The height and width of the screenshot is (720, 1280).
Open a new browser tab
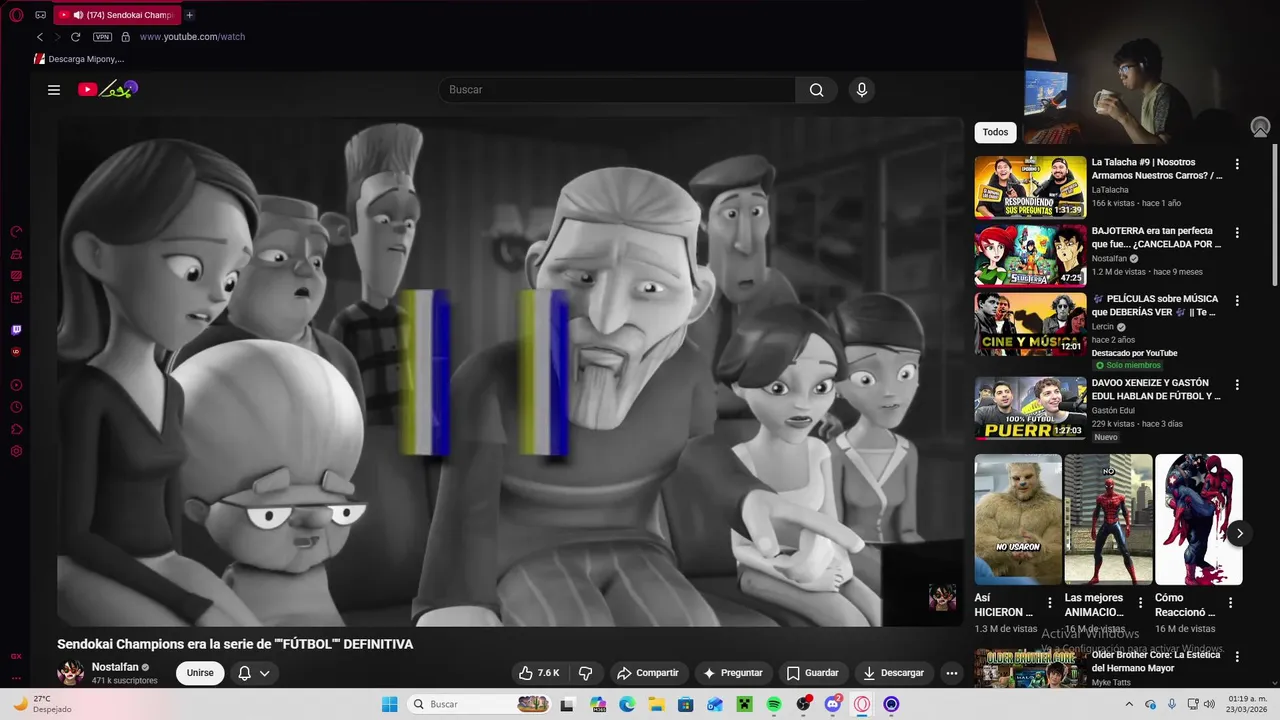coord(189,15)
